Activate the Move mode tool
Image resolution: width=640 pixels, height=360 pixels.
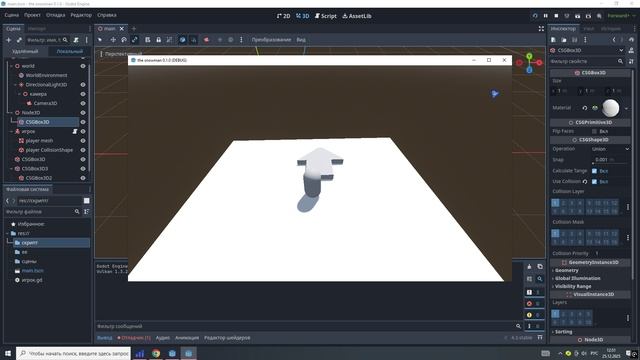[x=113, y=40]
